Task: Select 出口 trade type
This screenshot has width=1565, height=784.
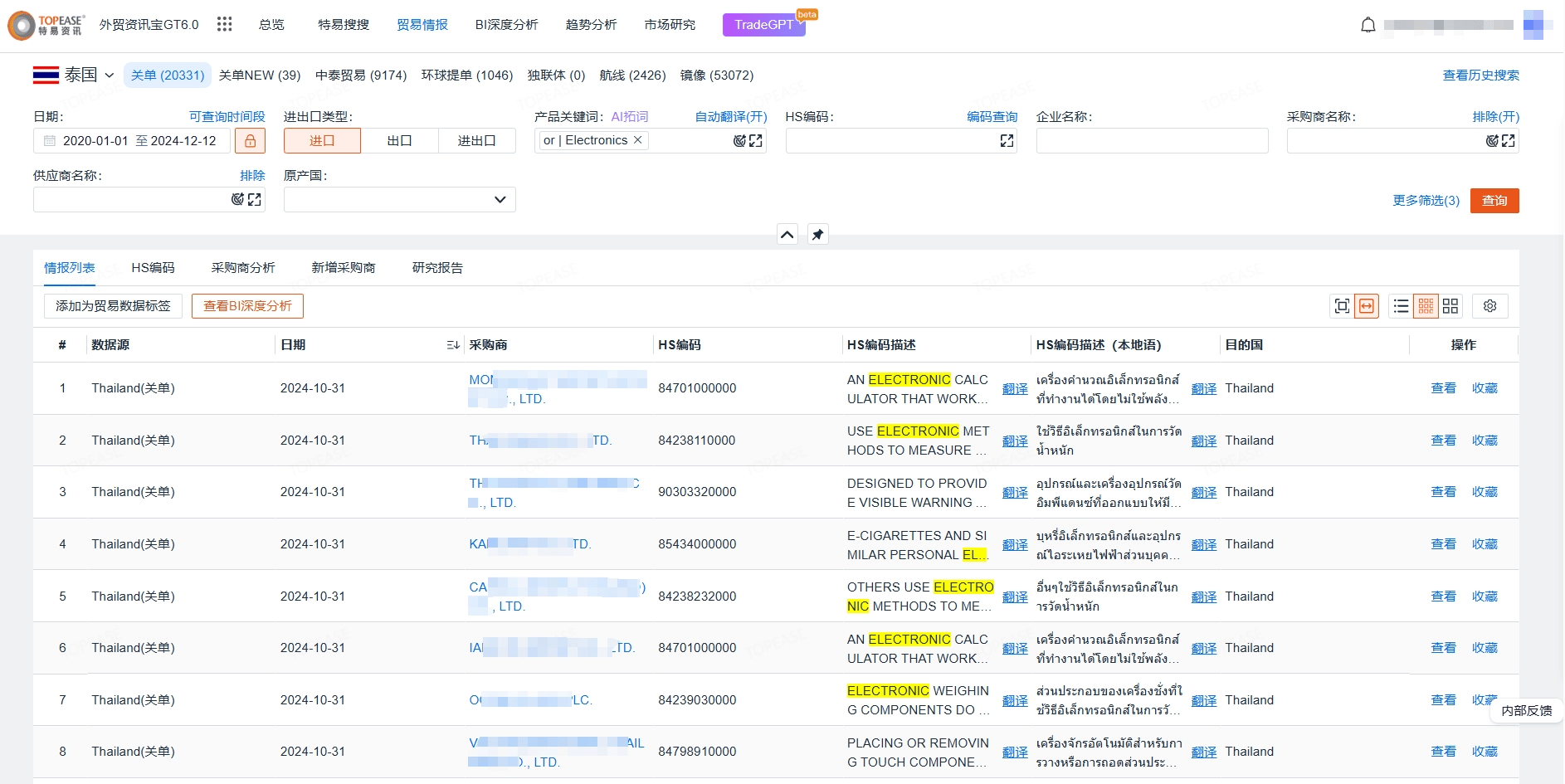Action: click(x=399, y=141)
